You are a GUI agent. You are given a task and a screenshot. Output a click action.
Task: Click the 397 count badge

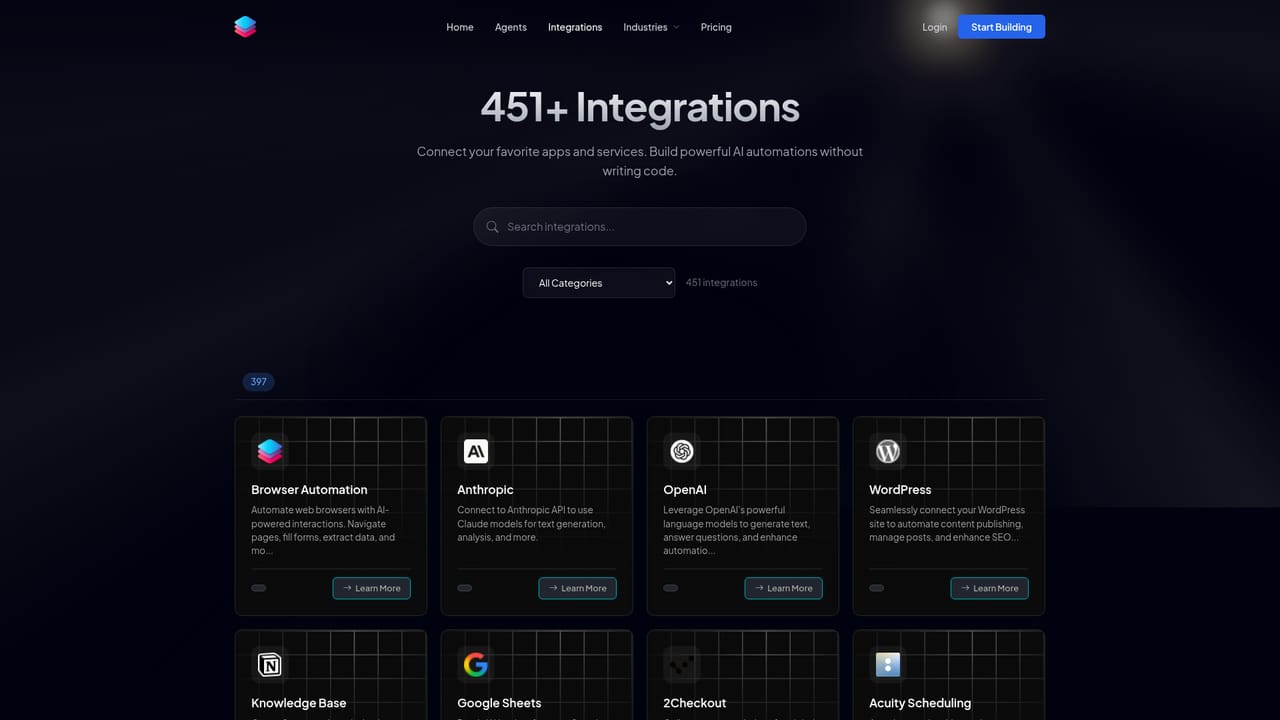coord(259,381)
